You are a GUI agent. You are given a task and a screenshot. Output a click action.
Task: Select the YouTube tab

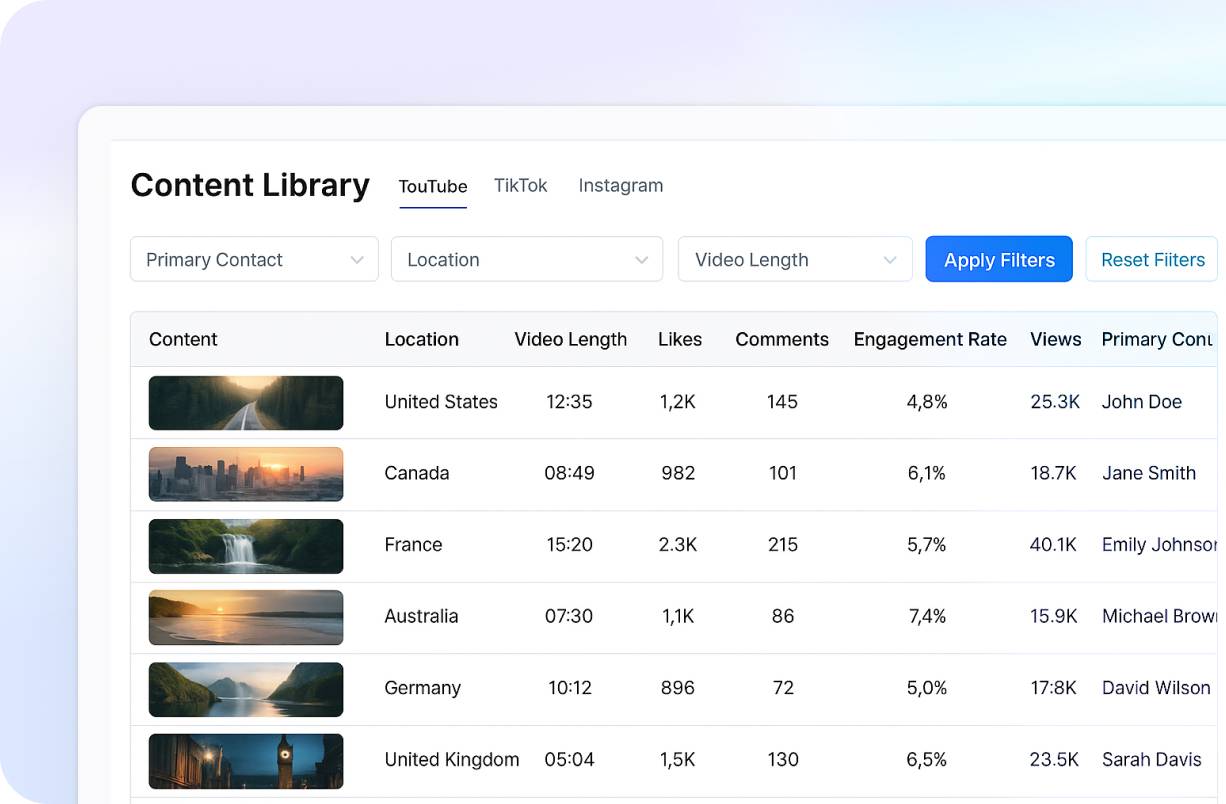point(432,187)
